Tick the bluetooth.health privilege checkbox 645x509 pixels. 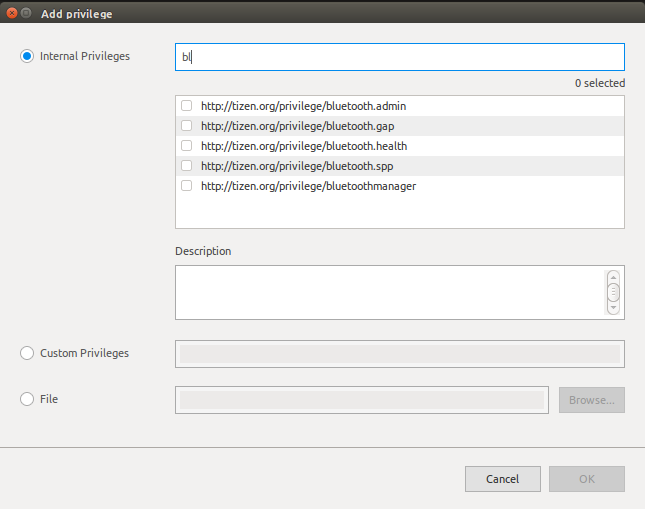(x=187, y=146)
